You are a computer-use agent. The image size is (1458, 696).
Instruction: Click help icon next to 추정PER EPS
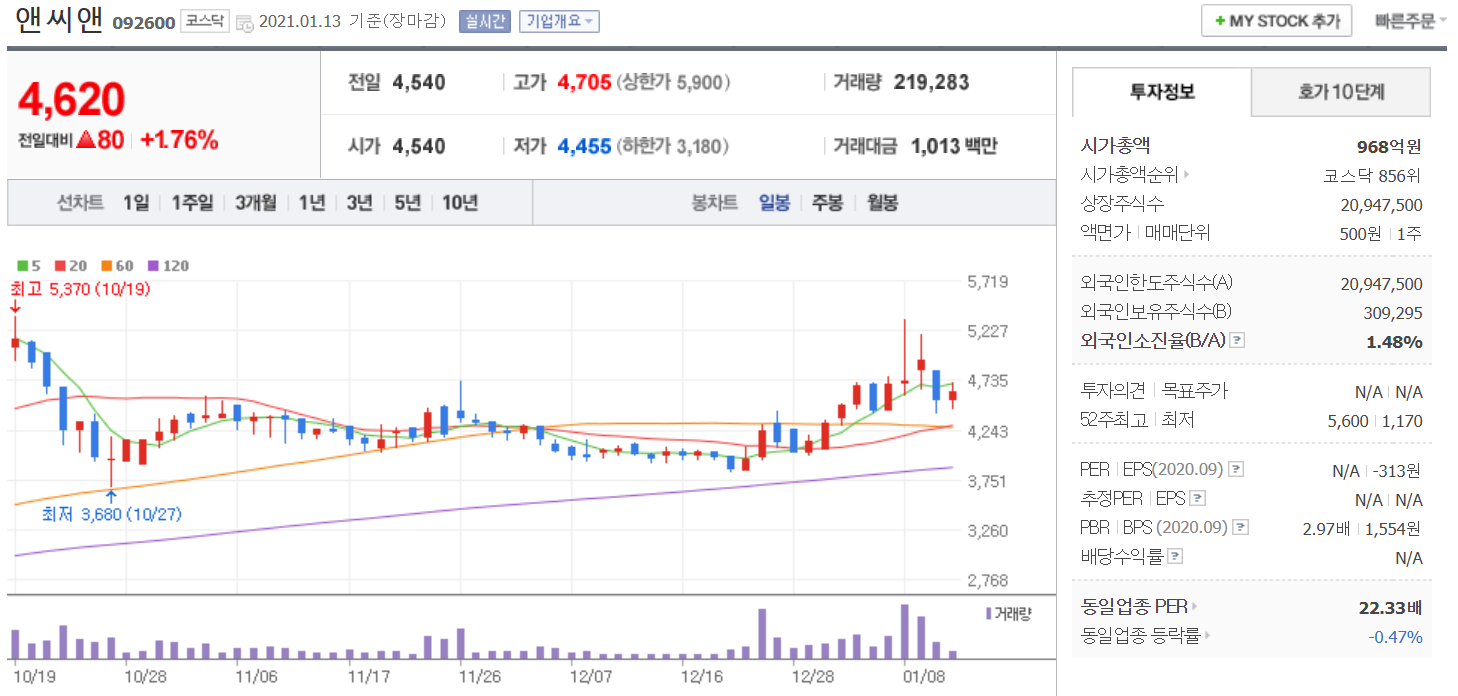[1197, 499]
